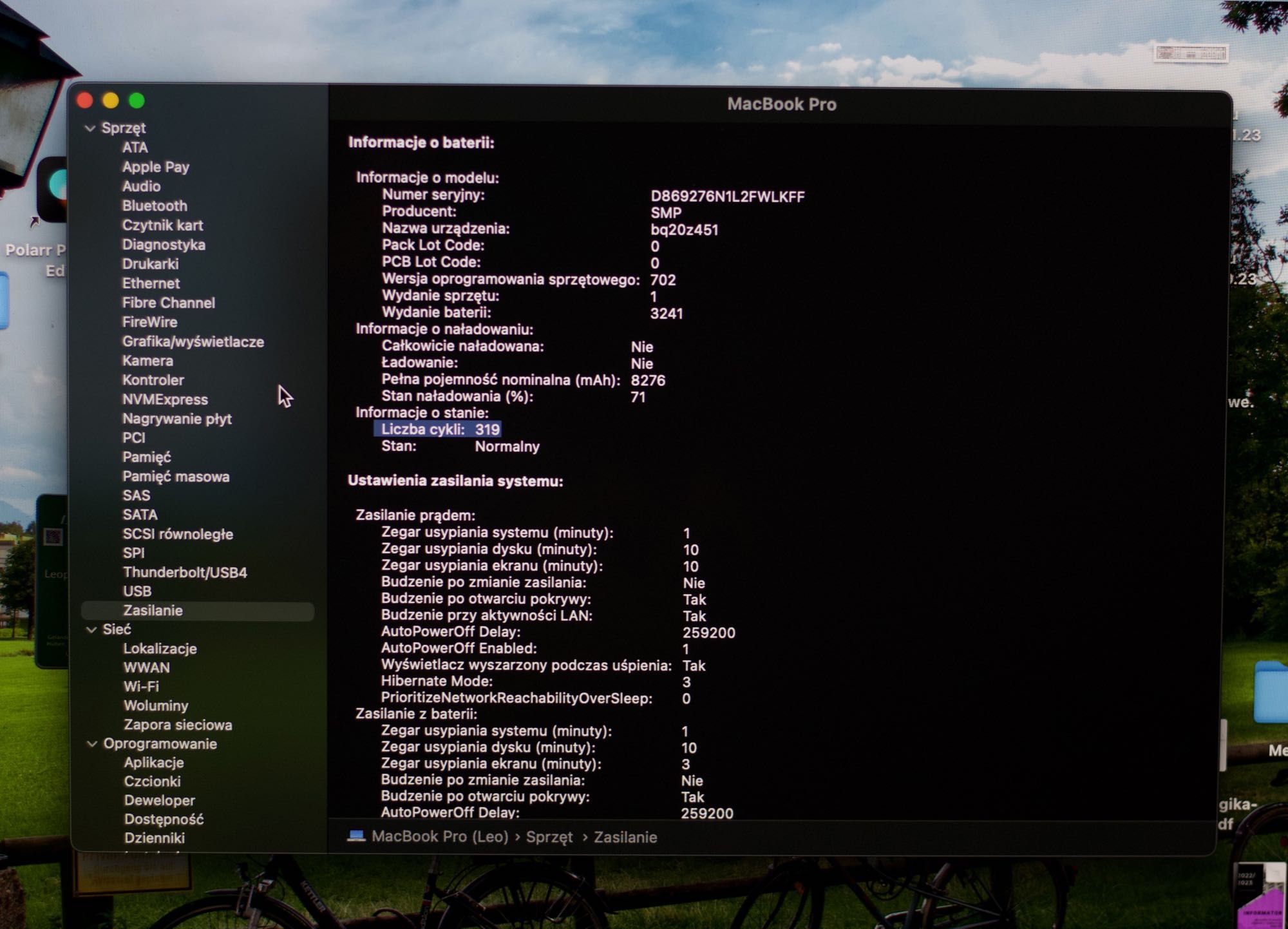The width and height of the screenshot is (1288, 929).
Task: Show Wi-Fi network information
Action: (x=141, y=687)
